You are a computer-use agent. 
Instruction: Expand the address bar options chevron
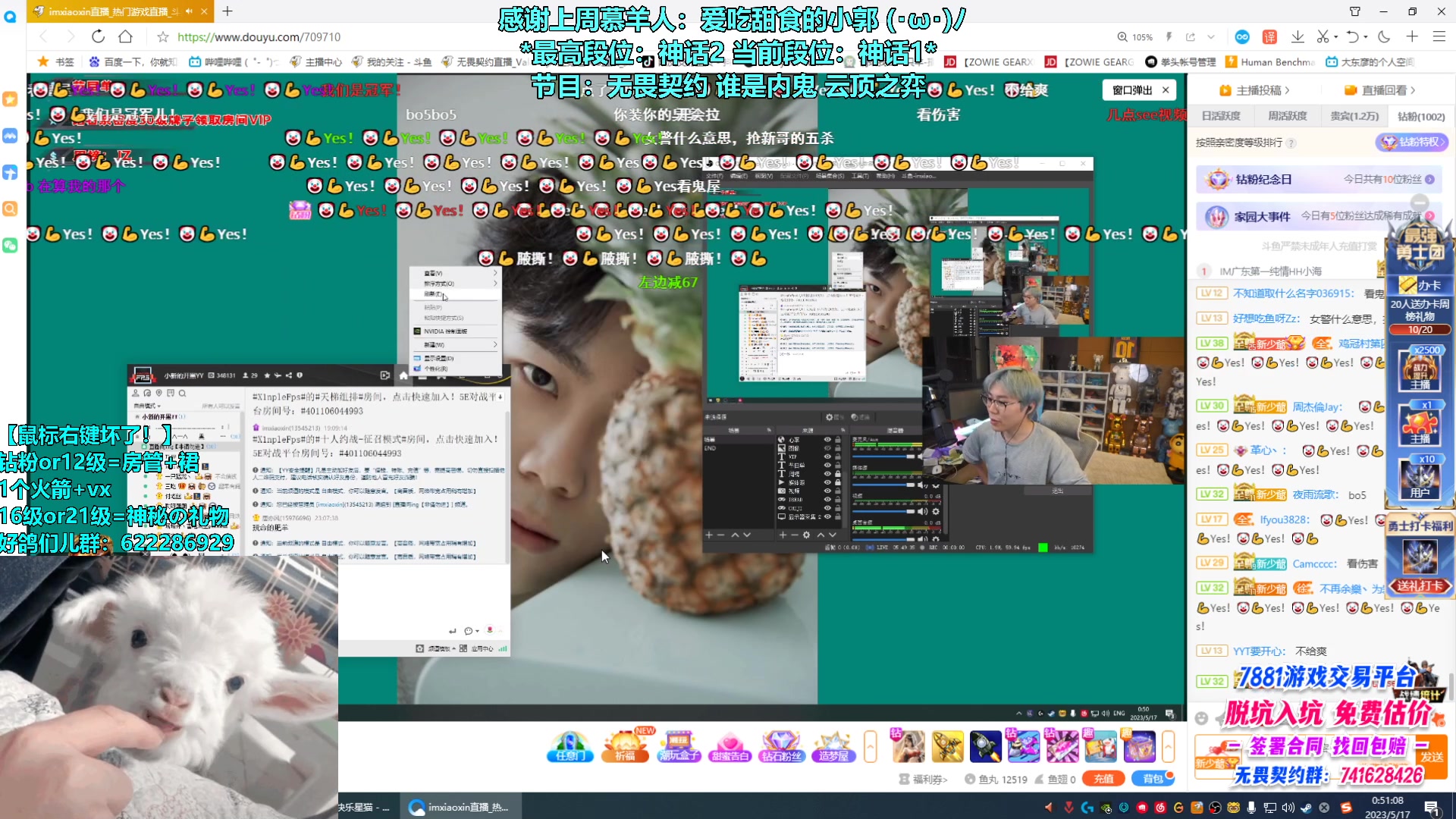pos(1211,36)
